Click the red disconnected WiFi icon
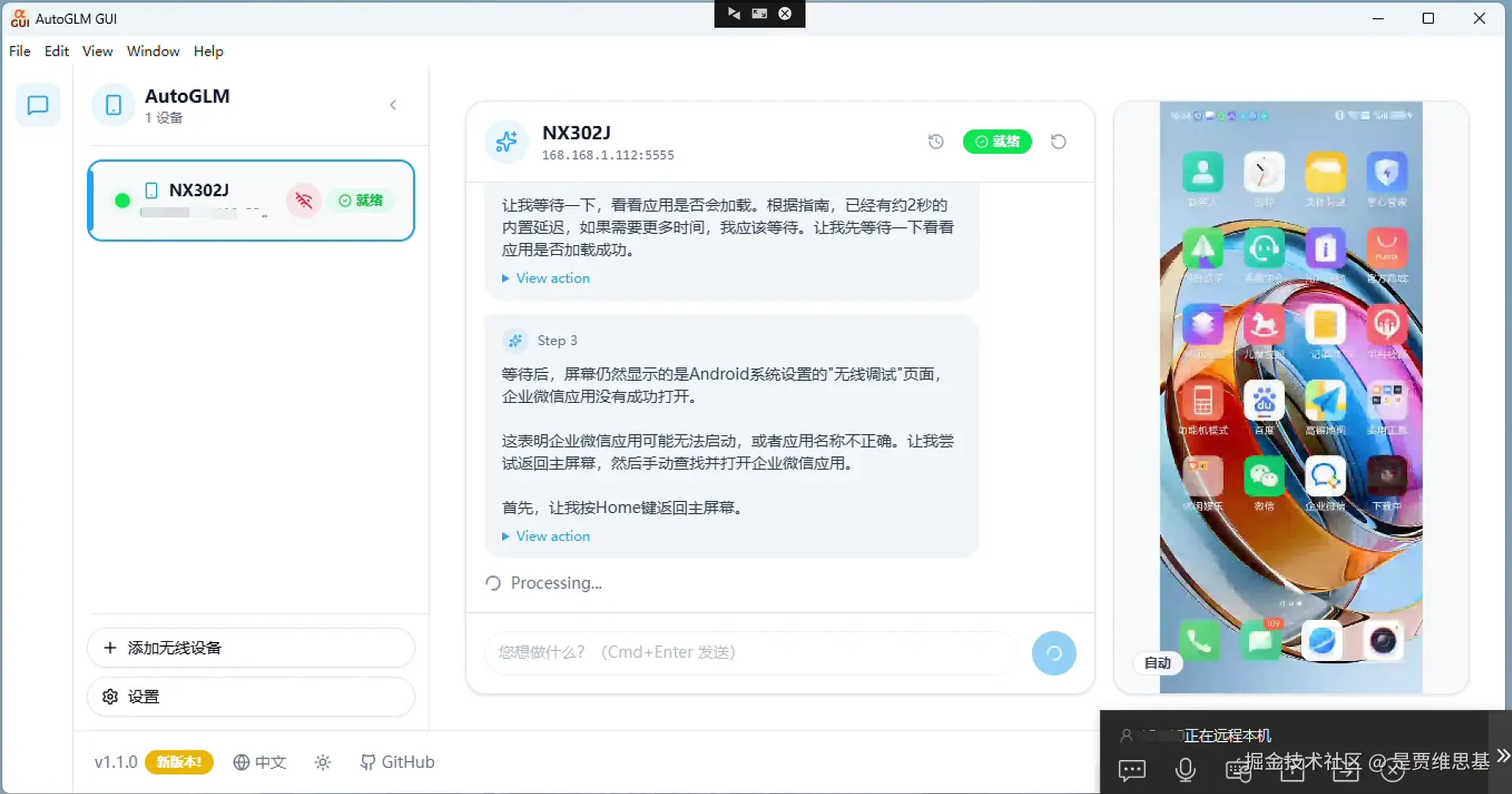1512x794 pixels. [304, 200]
